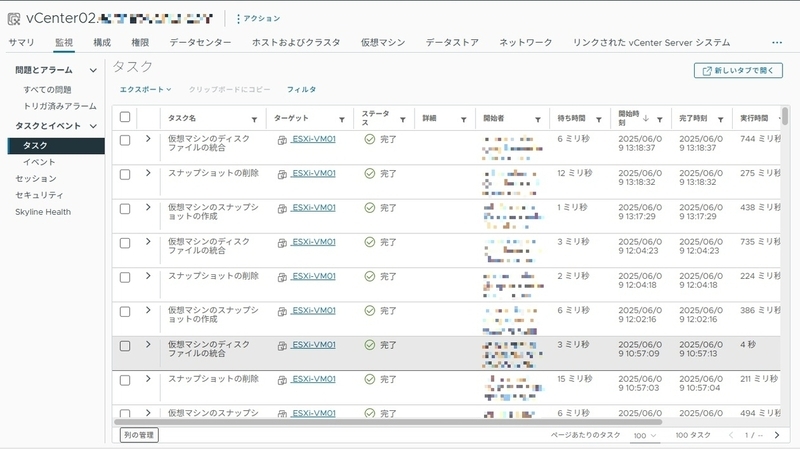The width and height of the screenshot is (800, 449).
Task: Check the task row started 13:18:32
Action: 124,174
